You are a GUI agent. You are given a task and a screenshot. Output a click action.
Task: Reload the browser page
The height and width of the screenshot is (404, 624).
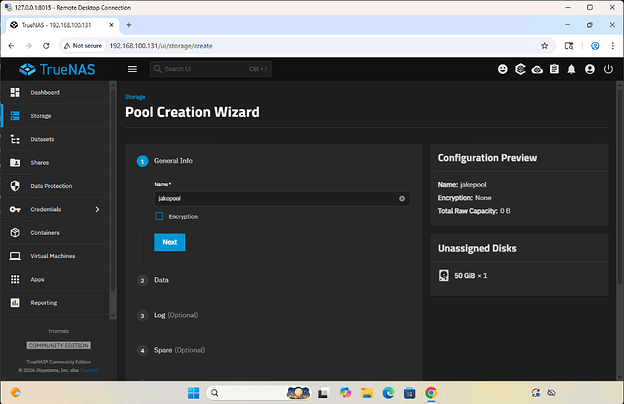pyautogui.click(x=46, y=46)
